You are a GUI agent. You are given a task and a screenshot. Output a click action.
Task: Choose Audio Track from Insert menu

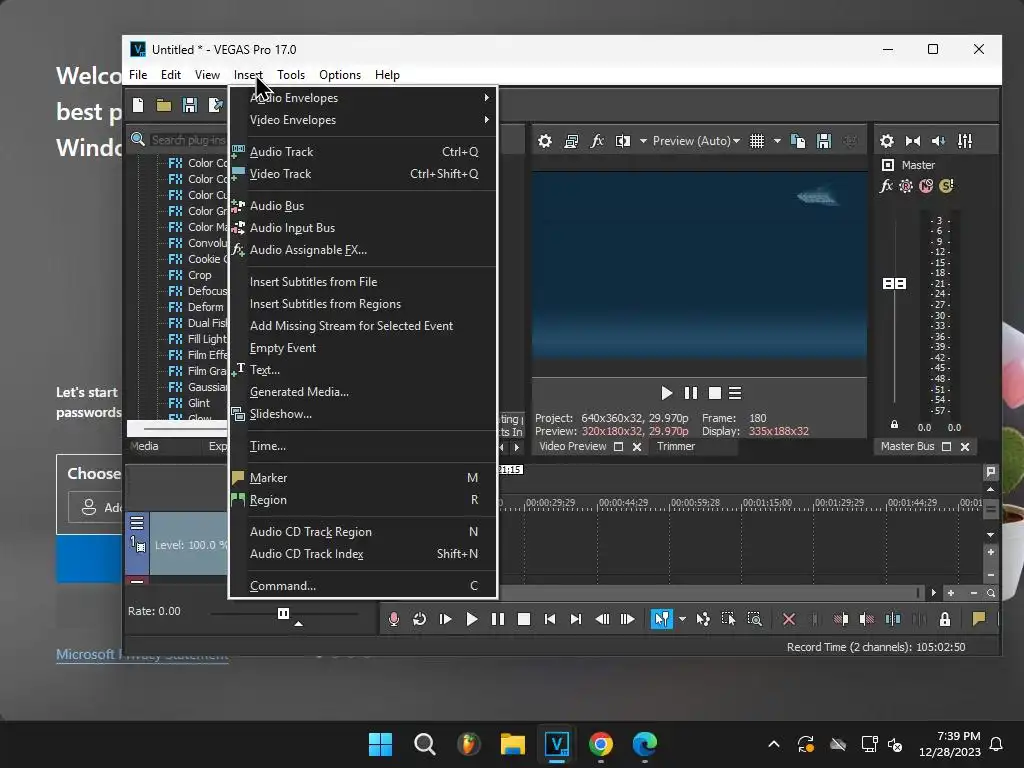click(x=363, y=152)
